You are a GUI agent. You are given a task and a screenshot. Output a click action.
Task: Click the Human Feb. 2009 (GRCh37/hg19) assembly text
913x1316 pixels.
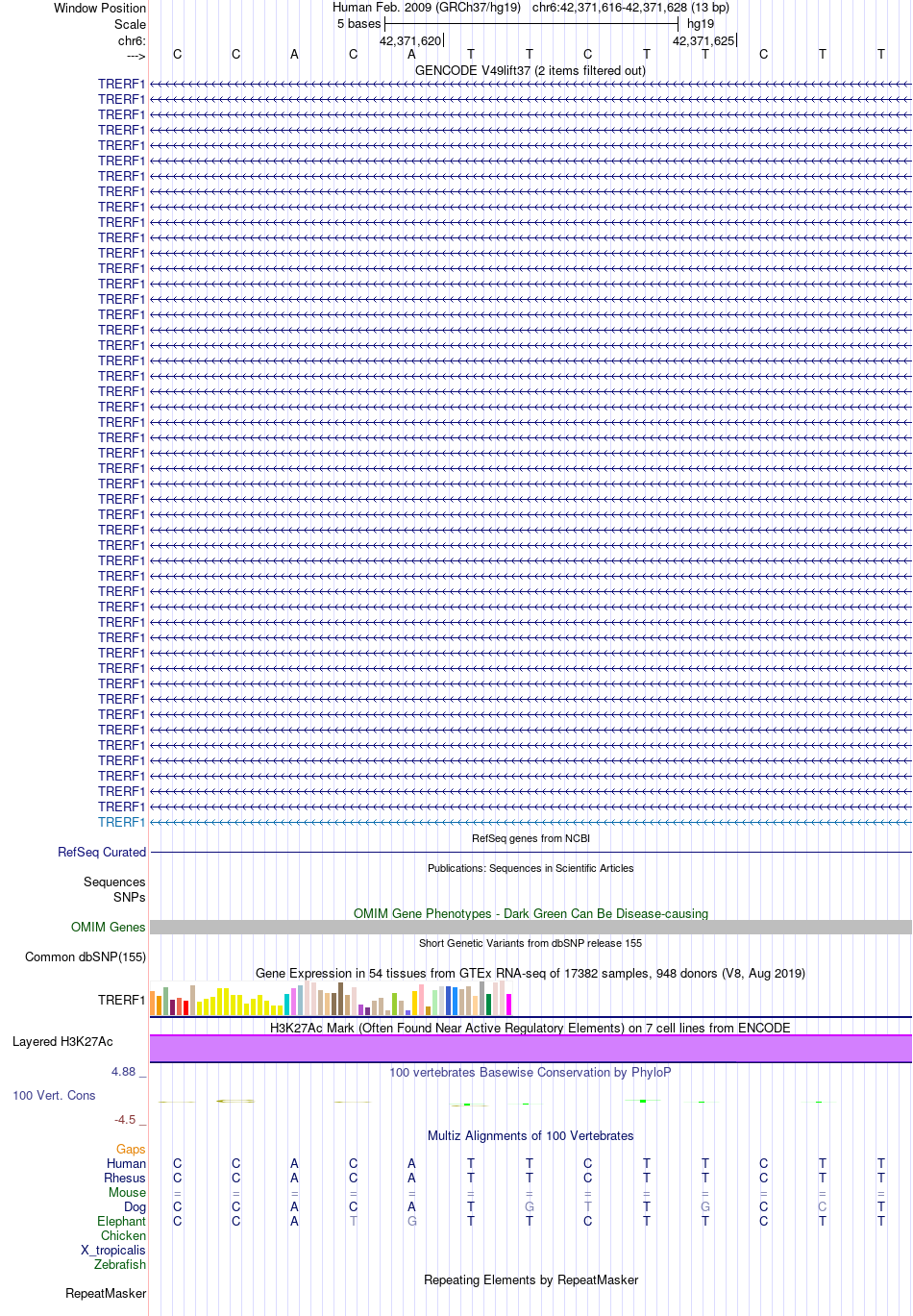pos(427,8)
